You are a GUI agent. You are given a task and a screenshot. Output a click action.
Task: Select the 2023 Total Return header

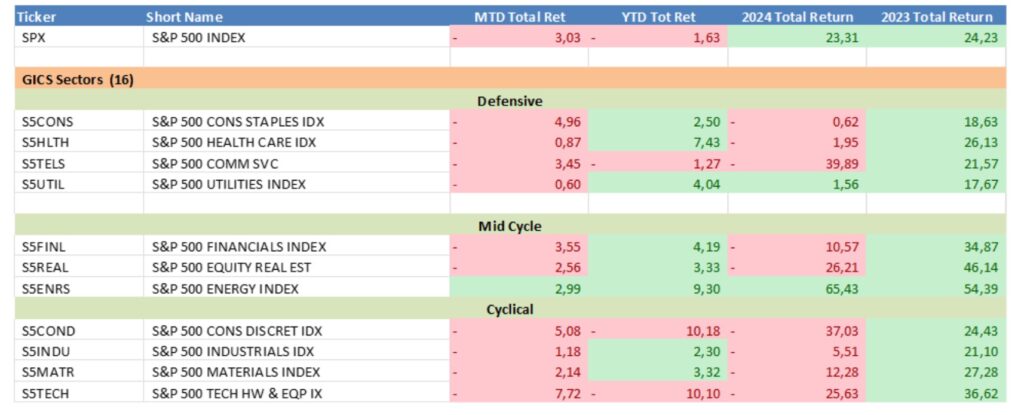pos(936,17)
